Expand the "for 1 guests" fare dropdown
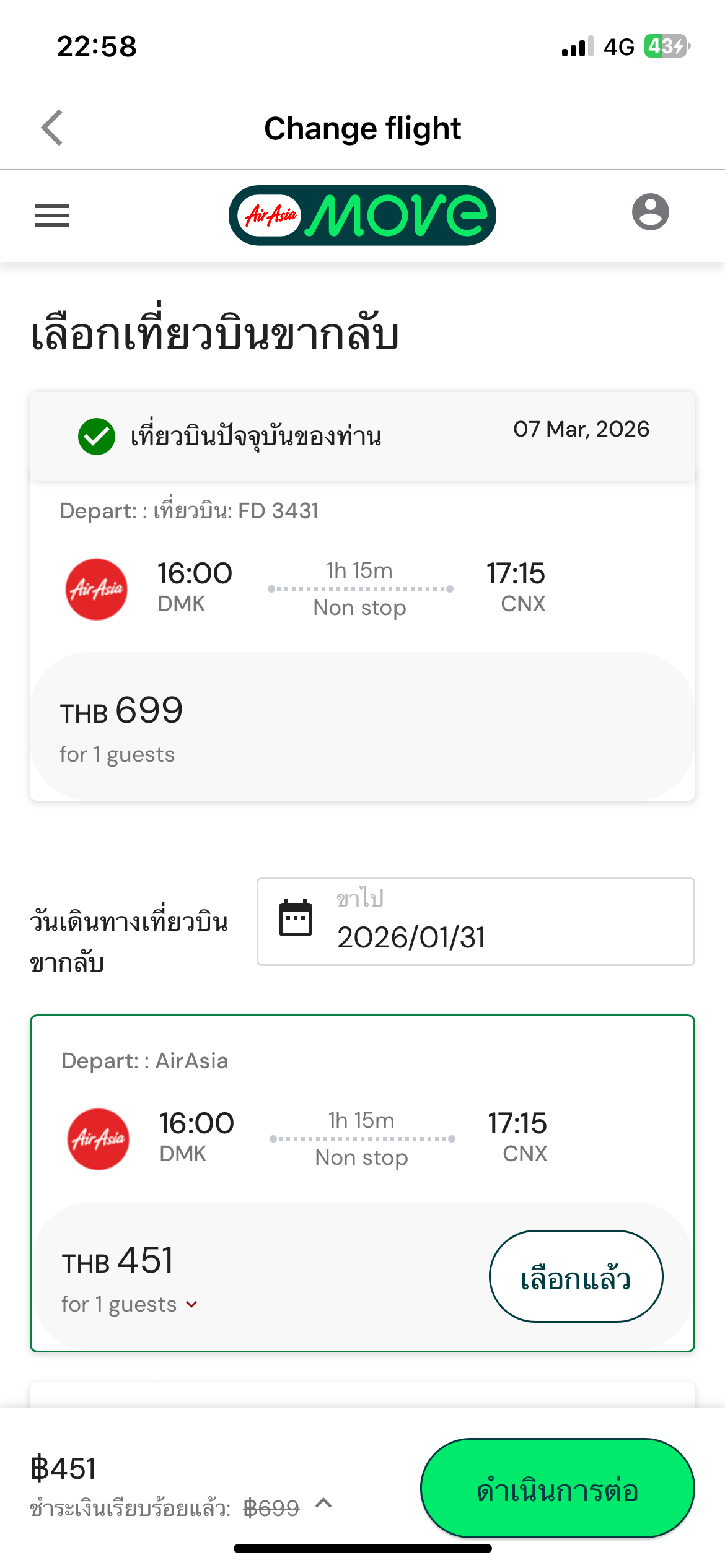Viewport: 725px width, 1568px height. click(x=191, y=1305)
